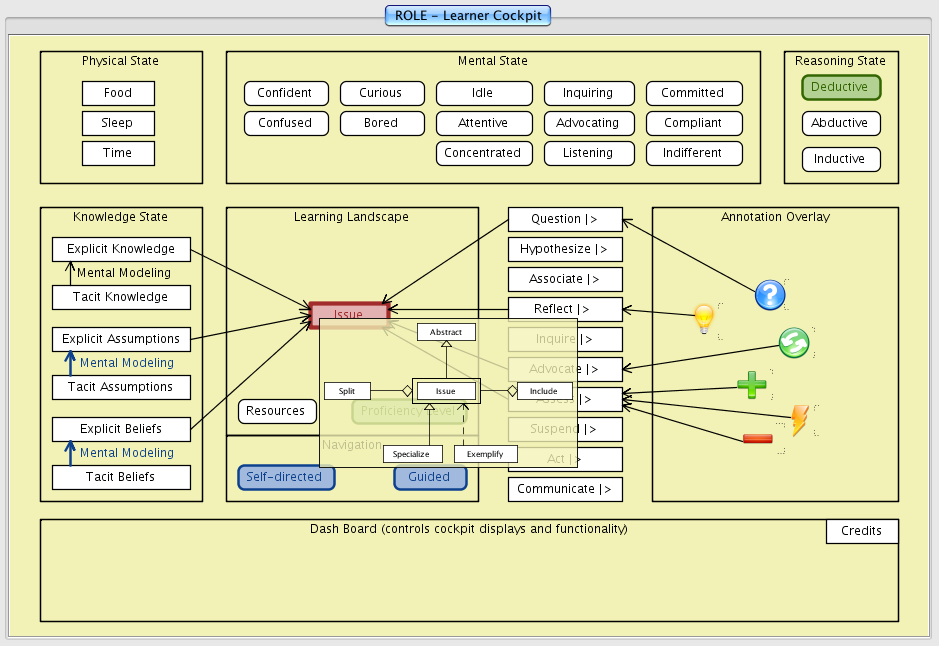This screenshot has height=646, width=939.
Task: Click the Credits button
Action: [861, 531]
